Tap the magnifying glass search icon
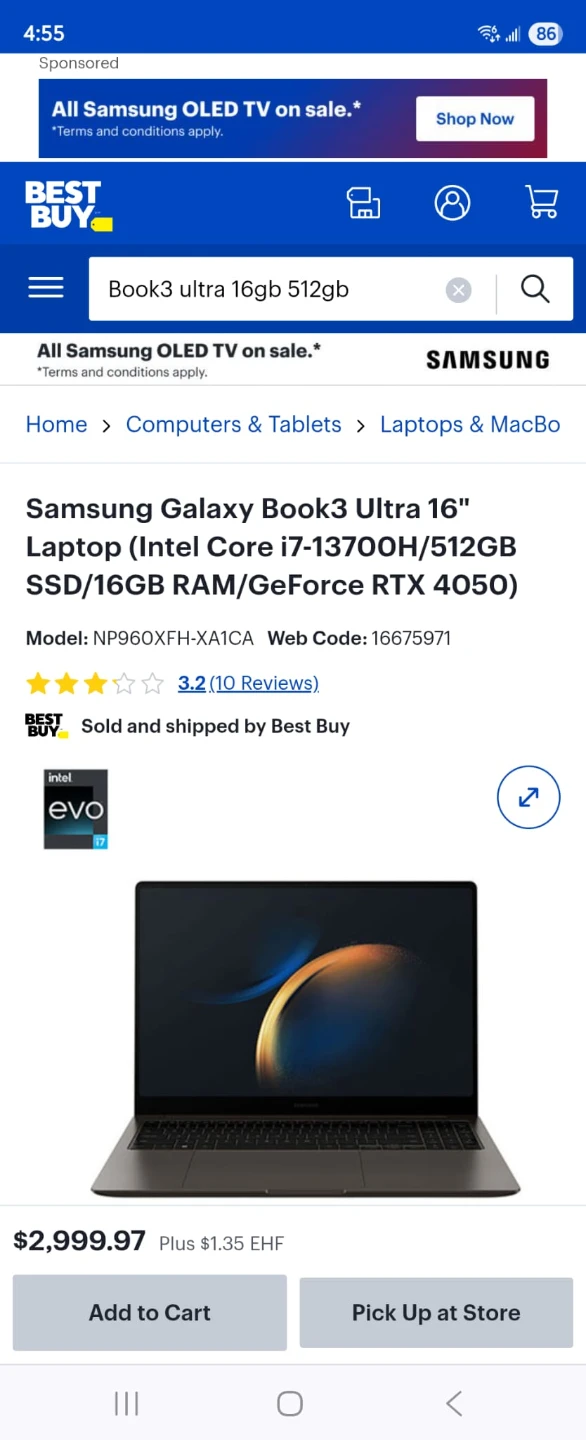This screenshot has height=1440, width=586. coord(535,290)
